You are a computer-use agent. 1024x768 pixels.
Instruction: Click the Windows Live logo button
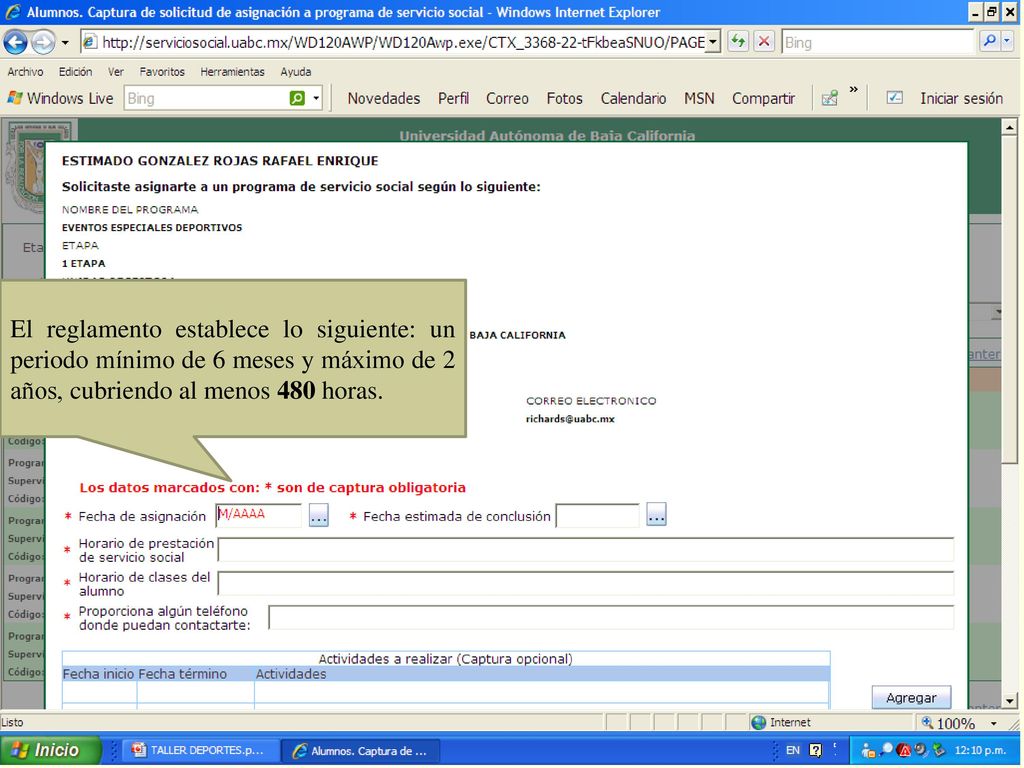[60, 99]
